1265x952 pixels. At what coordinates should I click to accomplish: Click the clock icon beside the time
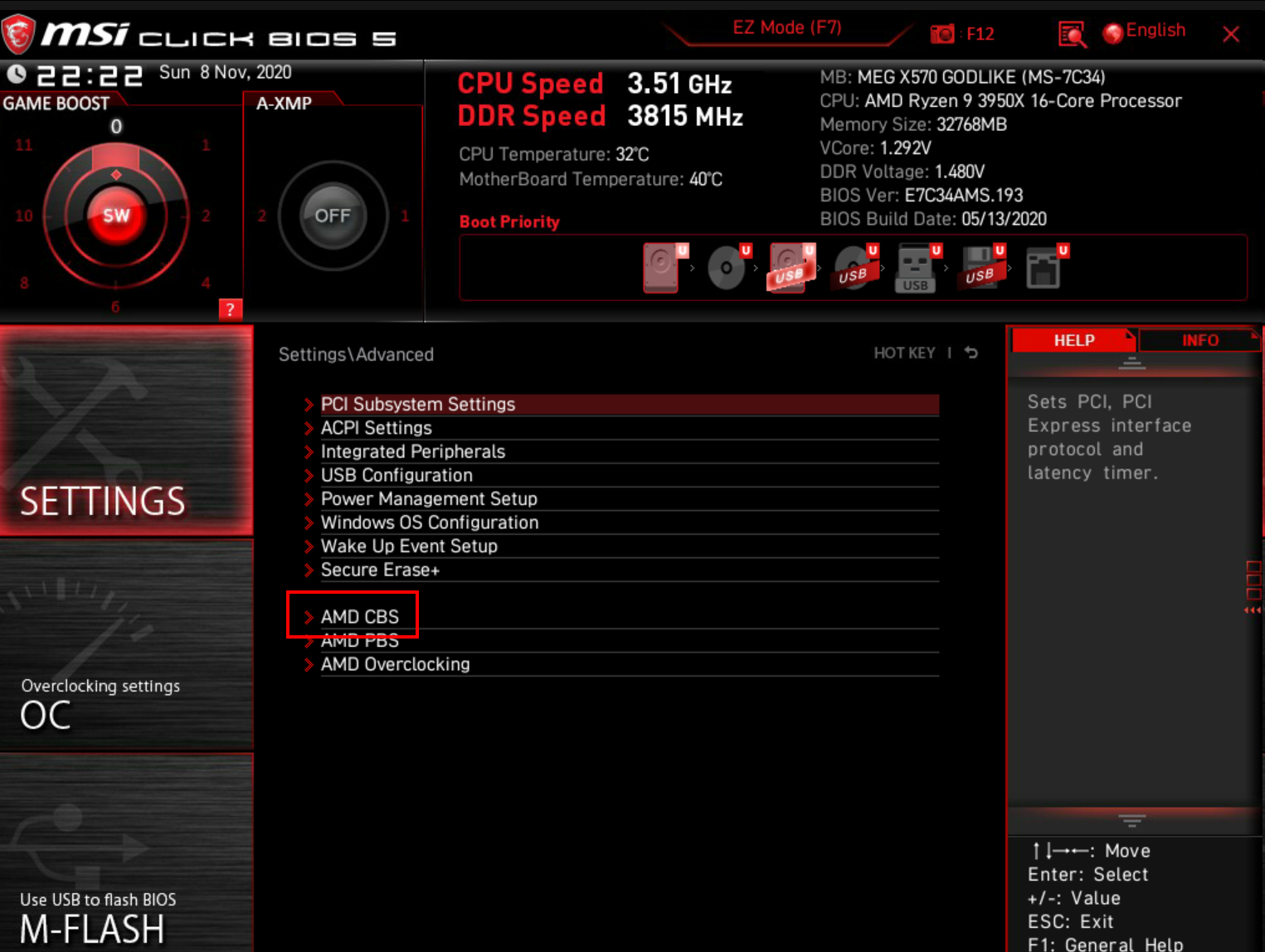[x=16, y=74]
